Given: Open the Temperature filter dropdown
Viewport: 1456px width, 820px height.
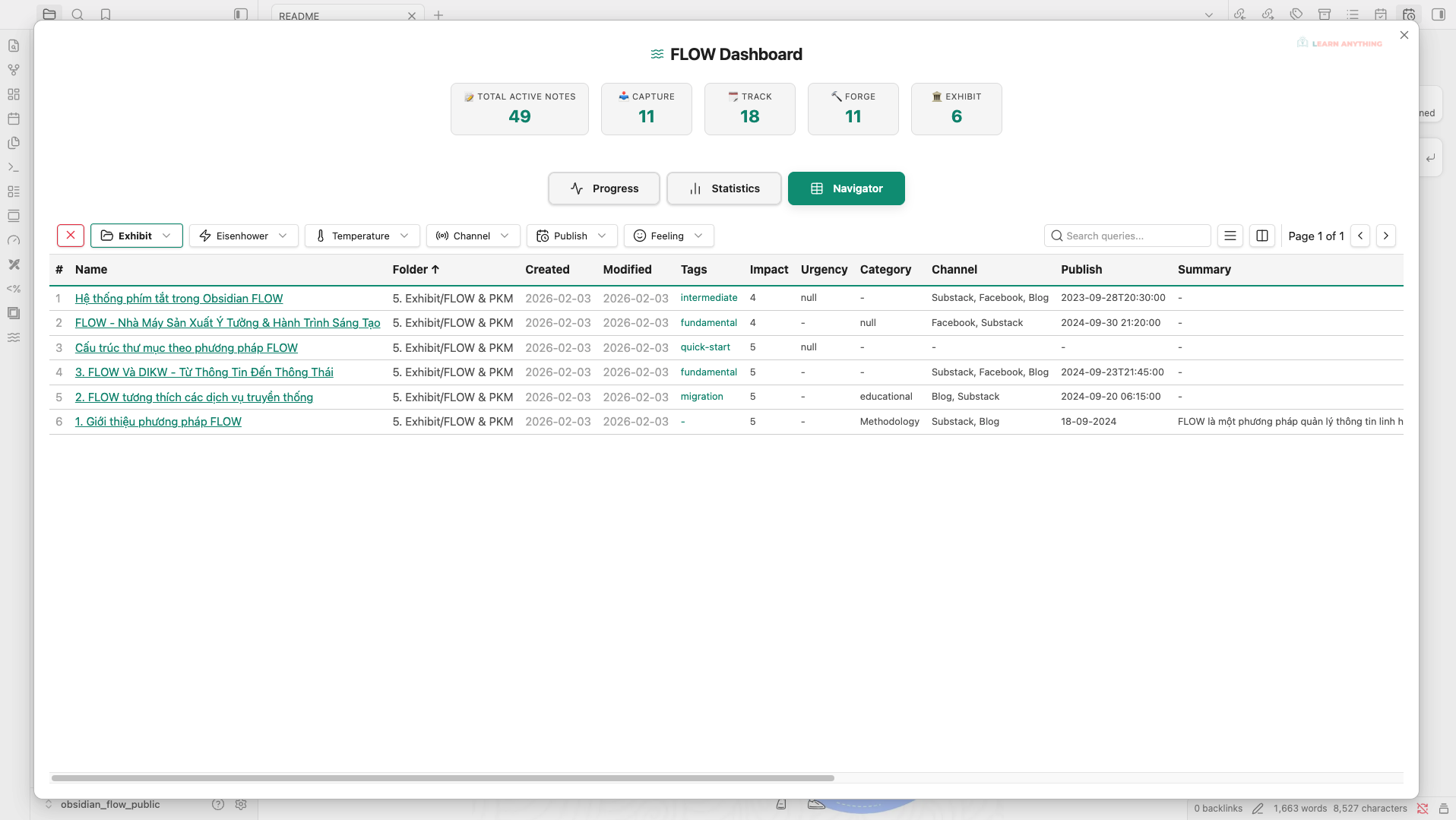Looking at the screenshot, I should pyautogui.click(x=362, y=236).
